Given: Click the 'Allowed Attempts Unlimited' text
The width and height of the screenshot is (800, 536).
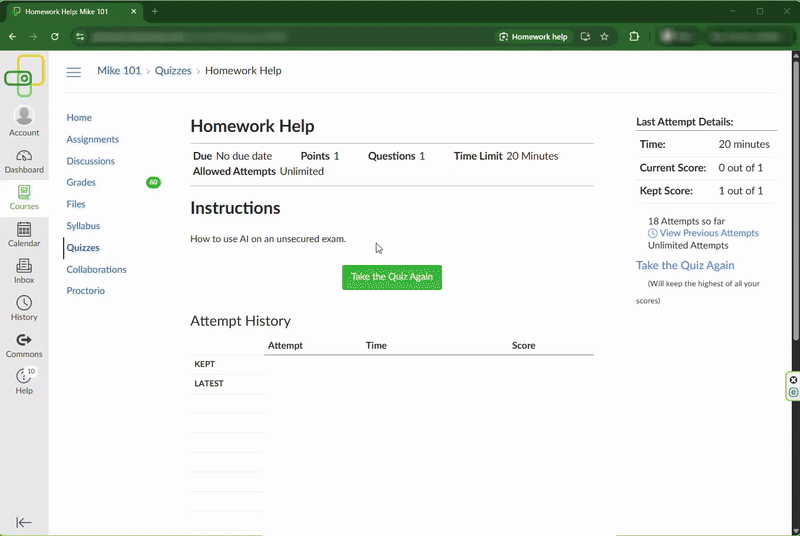Looking at the screenshot, I should [x=258, y=171].
